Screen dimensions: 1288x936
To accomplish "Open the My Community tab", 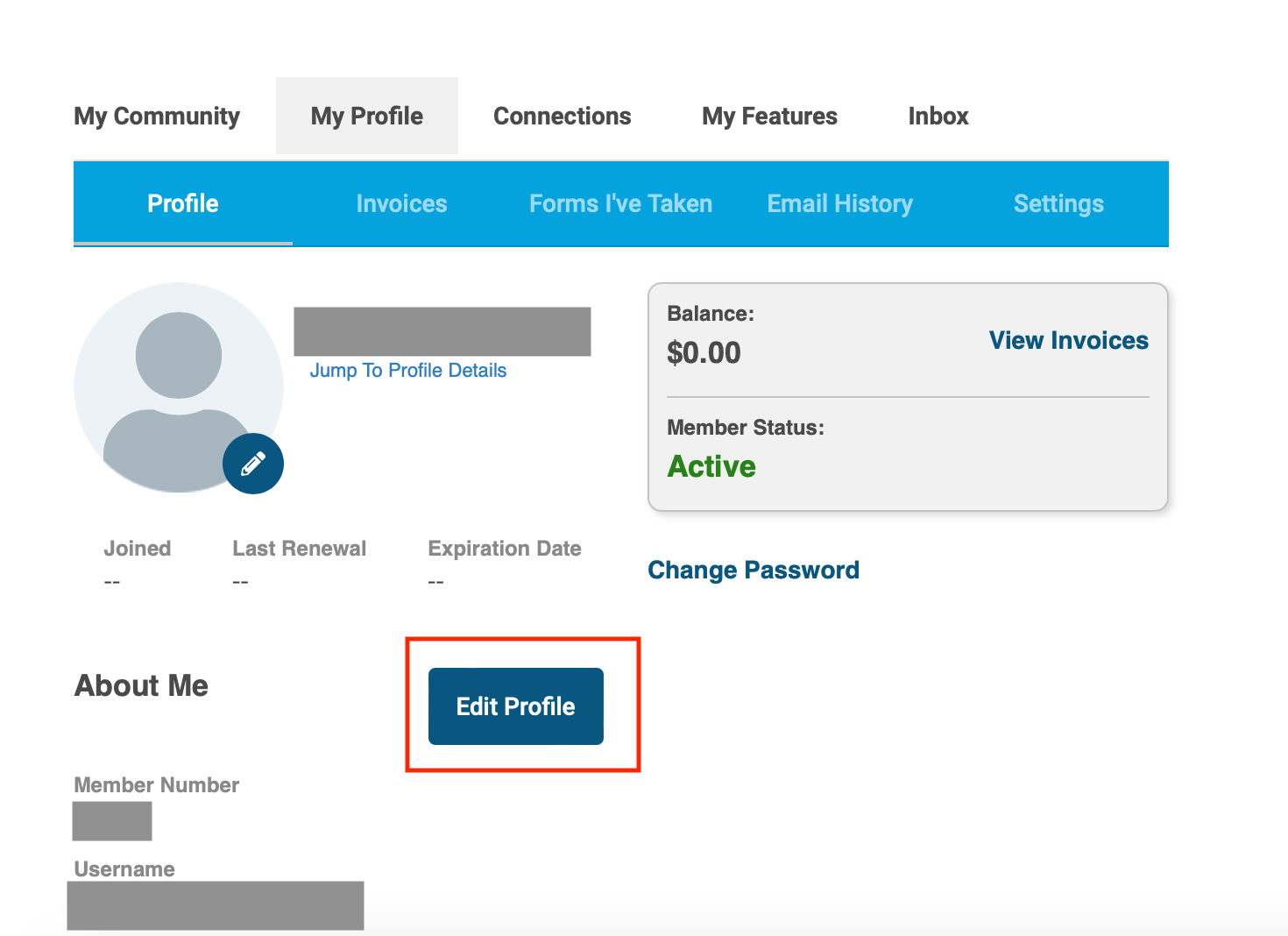I will [157, 116].
